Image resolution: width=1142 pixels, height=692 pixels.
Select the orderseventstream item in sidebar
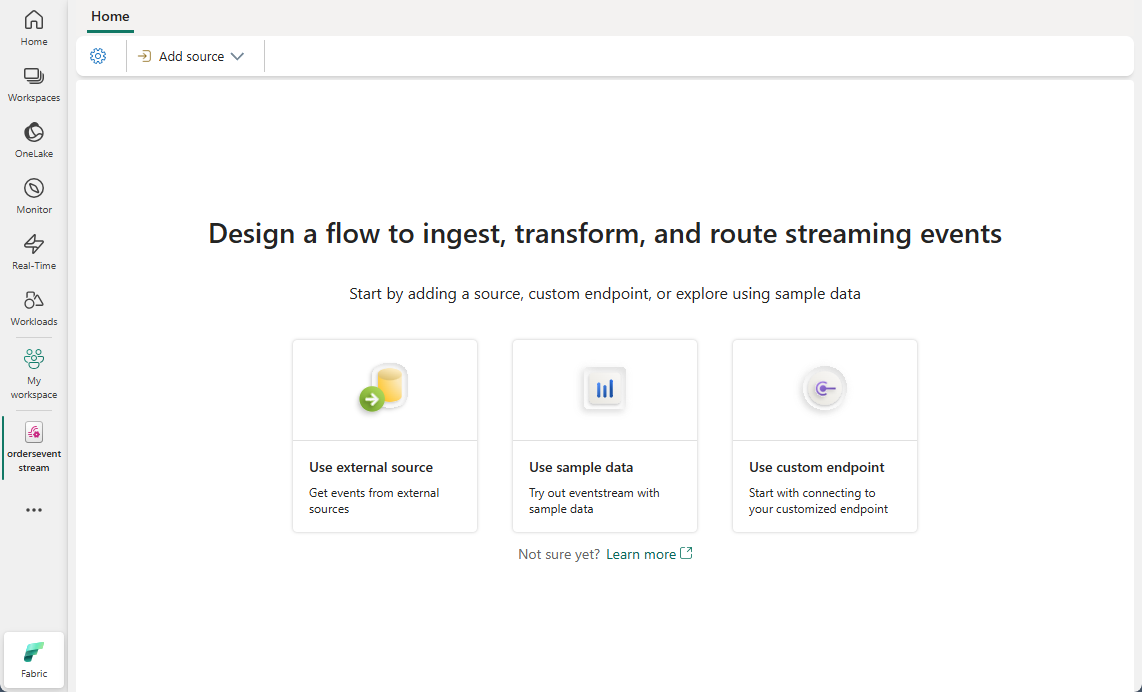[x=34, y=446]
